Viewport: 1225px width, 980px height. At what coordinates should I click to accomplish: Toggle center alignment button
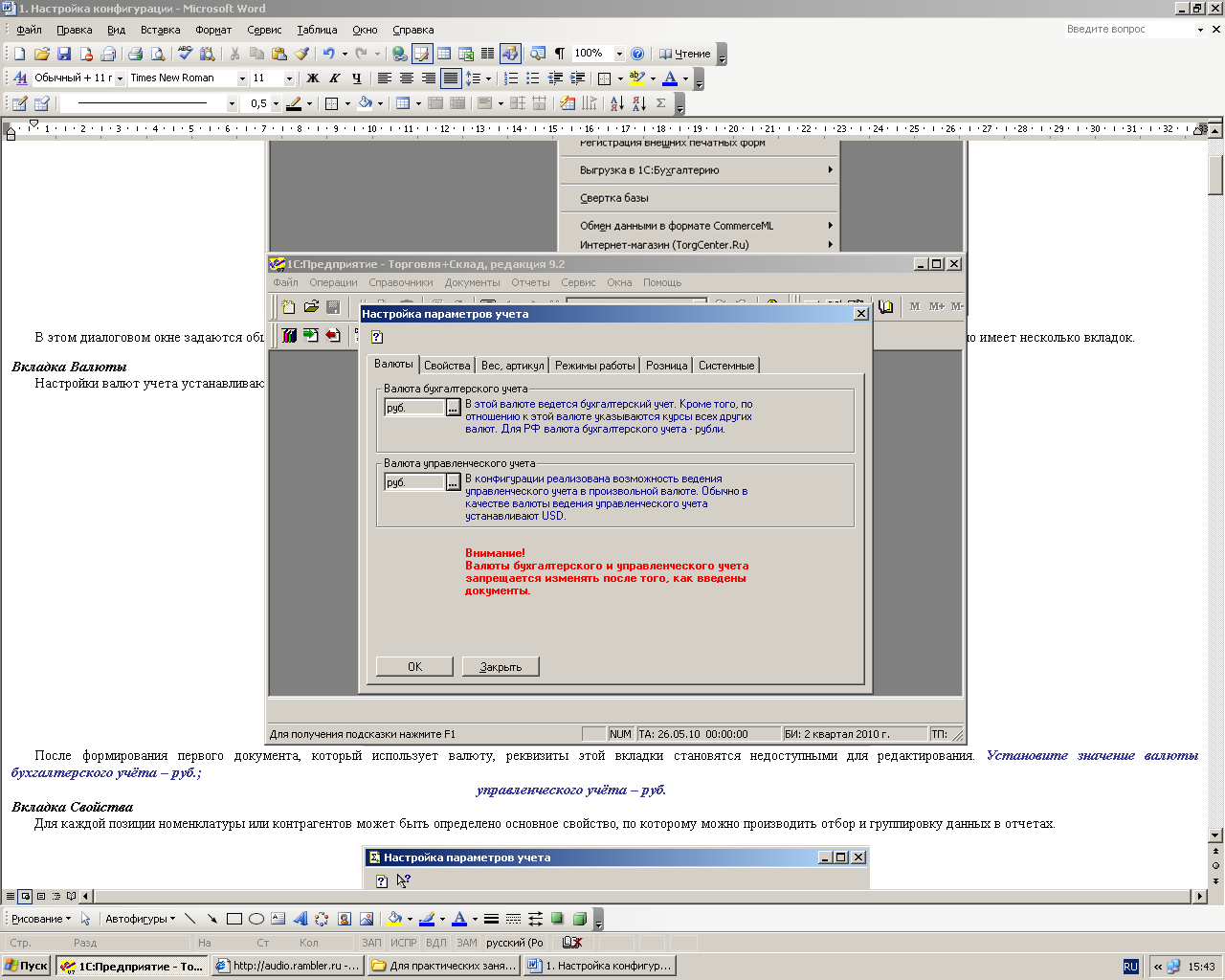(407, 78)
